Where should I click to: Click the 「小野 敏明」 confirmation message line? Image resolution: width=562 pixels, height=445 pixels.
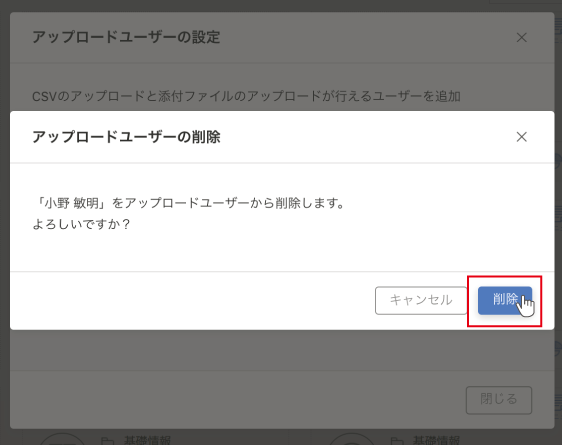[x=189, y=203]
